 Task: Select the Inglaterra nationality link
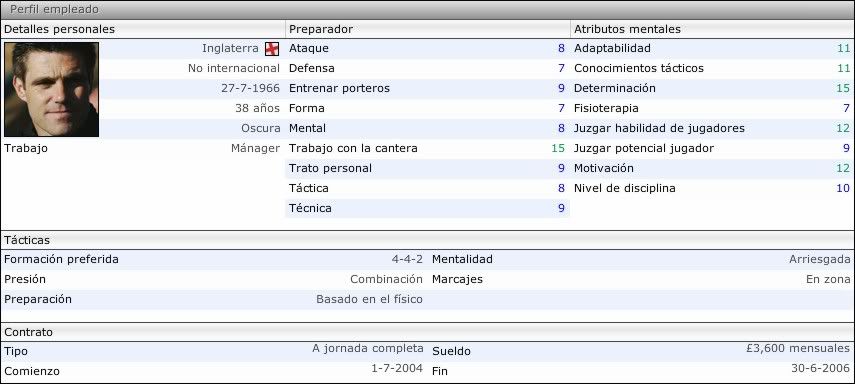click(230, 48)
